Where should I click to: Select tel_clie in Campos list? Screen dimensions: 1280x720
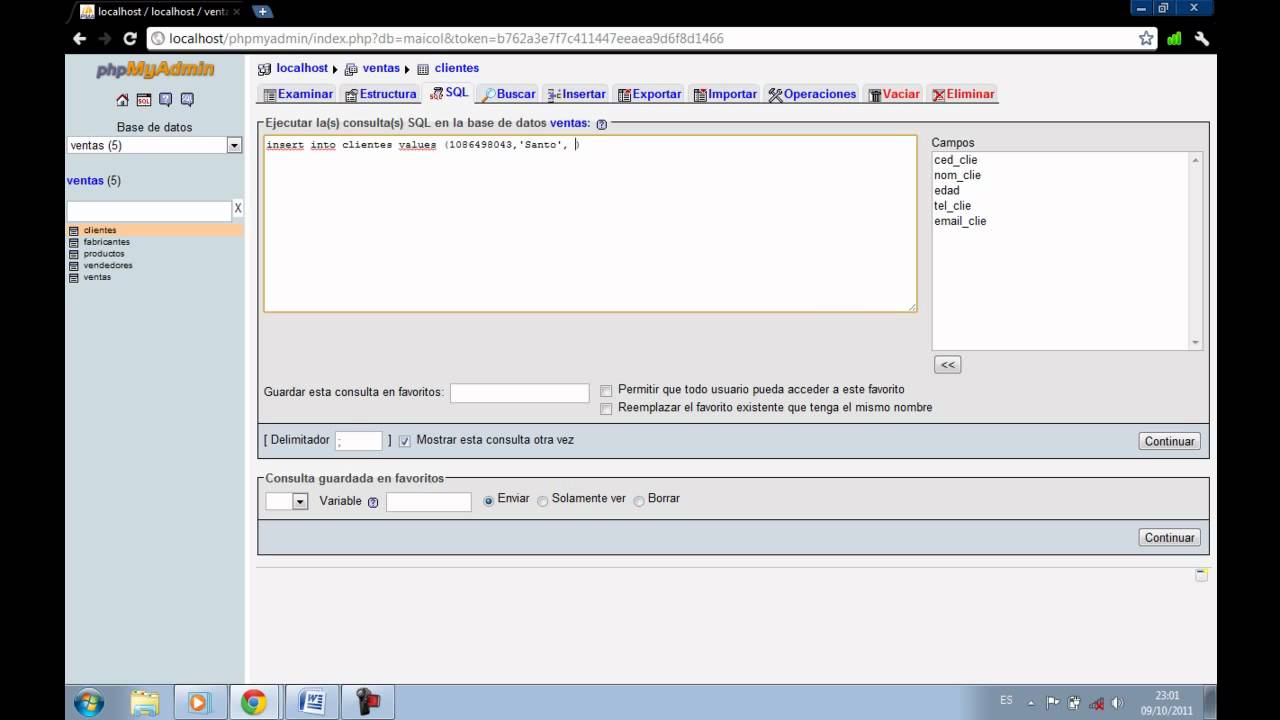953,206
